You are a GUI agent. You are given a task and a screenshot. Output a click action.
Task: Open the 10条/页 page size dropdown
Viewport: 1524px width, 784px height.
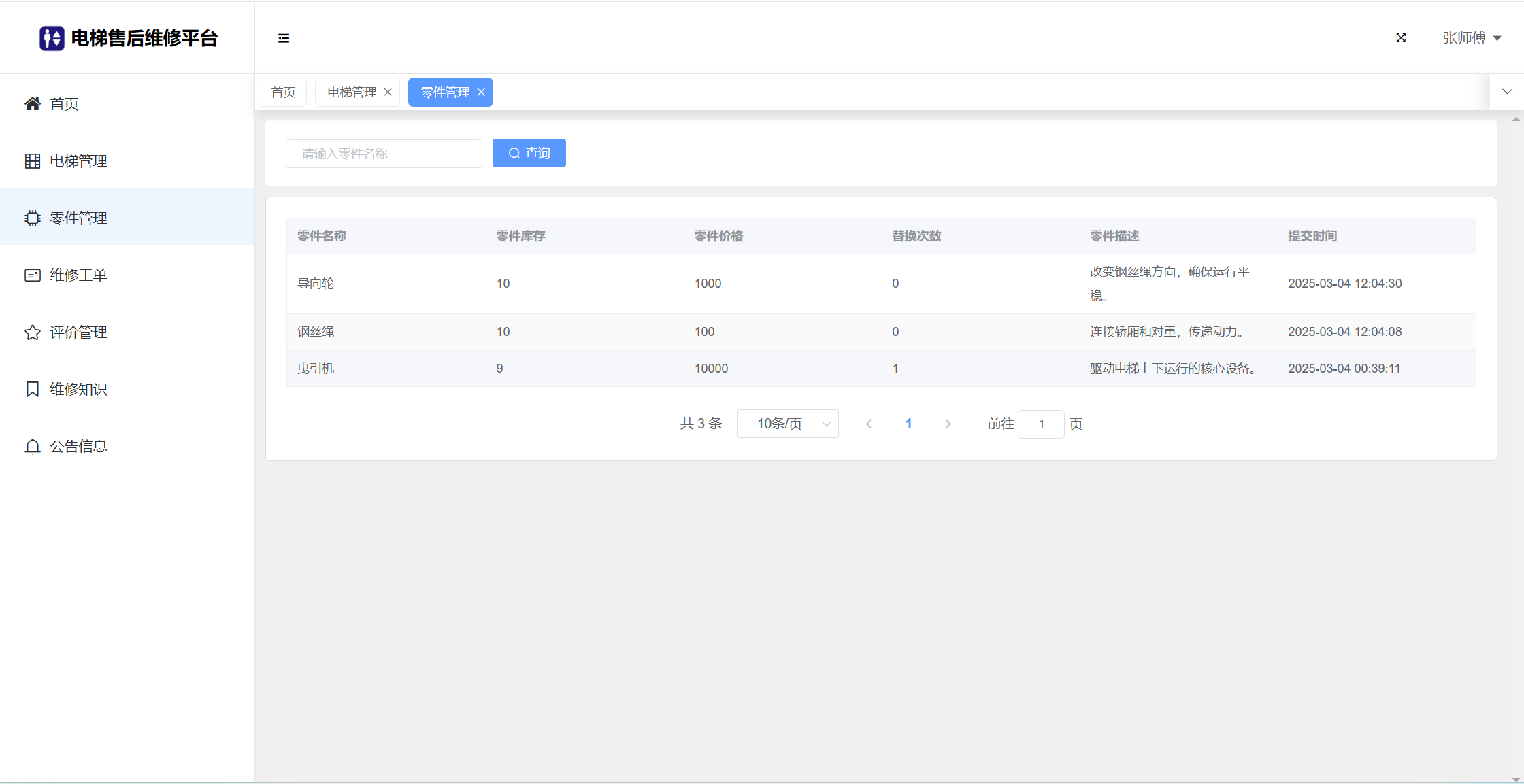click(787, 424)
